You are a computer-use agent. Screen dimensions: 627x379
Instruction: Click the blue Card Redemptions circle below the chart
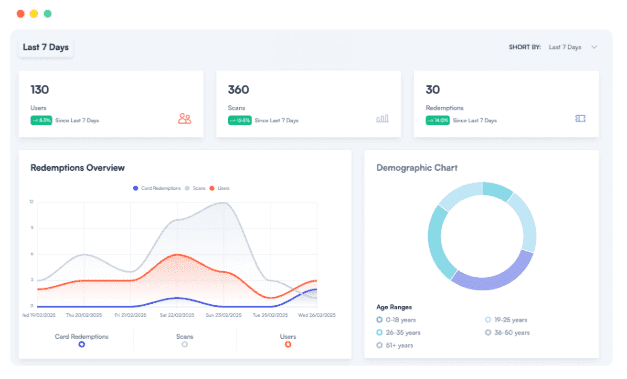(82, 344)
